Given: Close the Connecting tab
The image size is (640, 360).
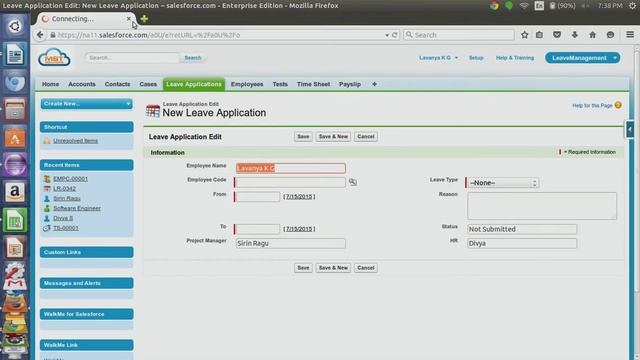Looking at the screenshot, I should click(129, 19).
